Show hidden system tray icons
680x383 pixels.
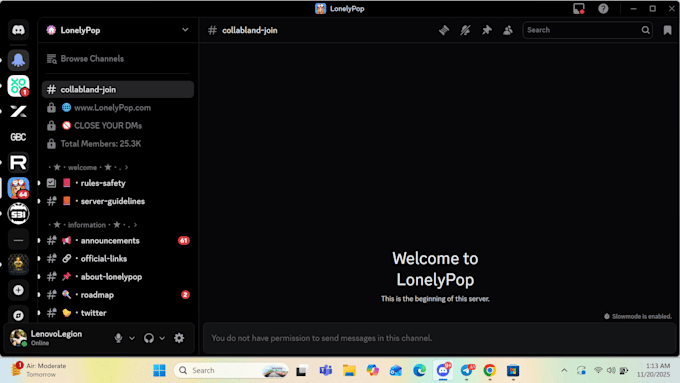tap(564, 370)
